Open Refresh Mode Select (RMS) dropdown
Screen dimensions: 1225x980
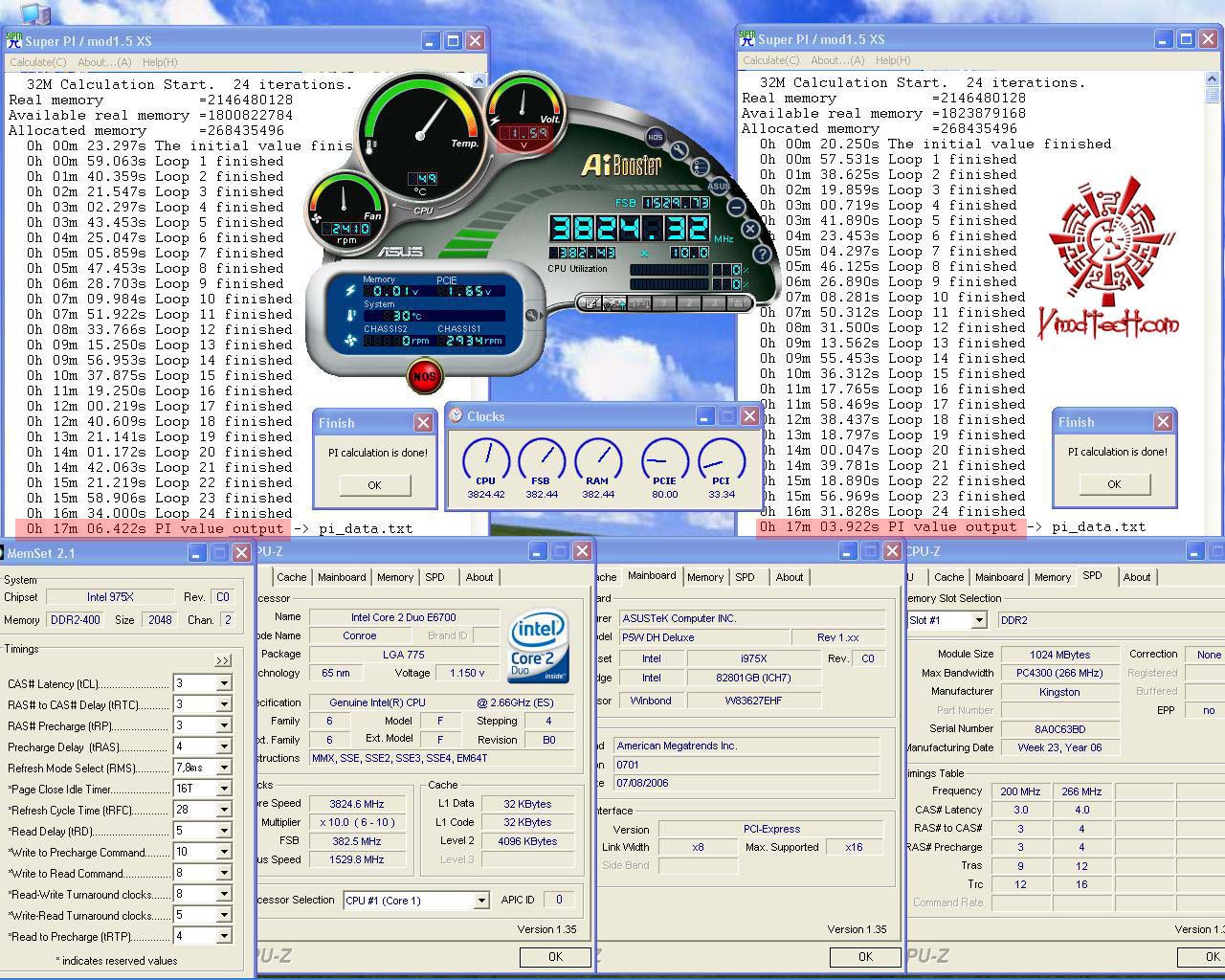click(224, 768)
